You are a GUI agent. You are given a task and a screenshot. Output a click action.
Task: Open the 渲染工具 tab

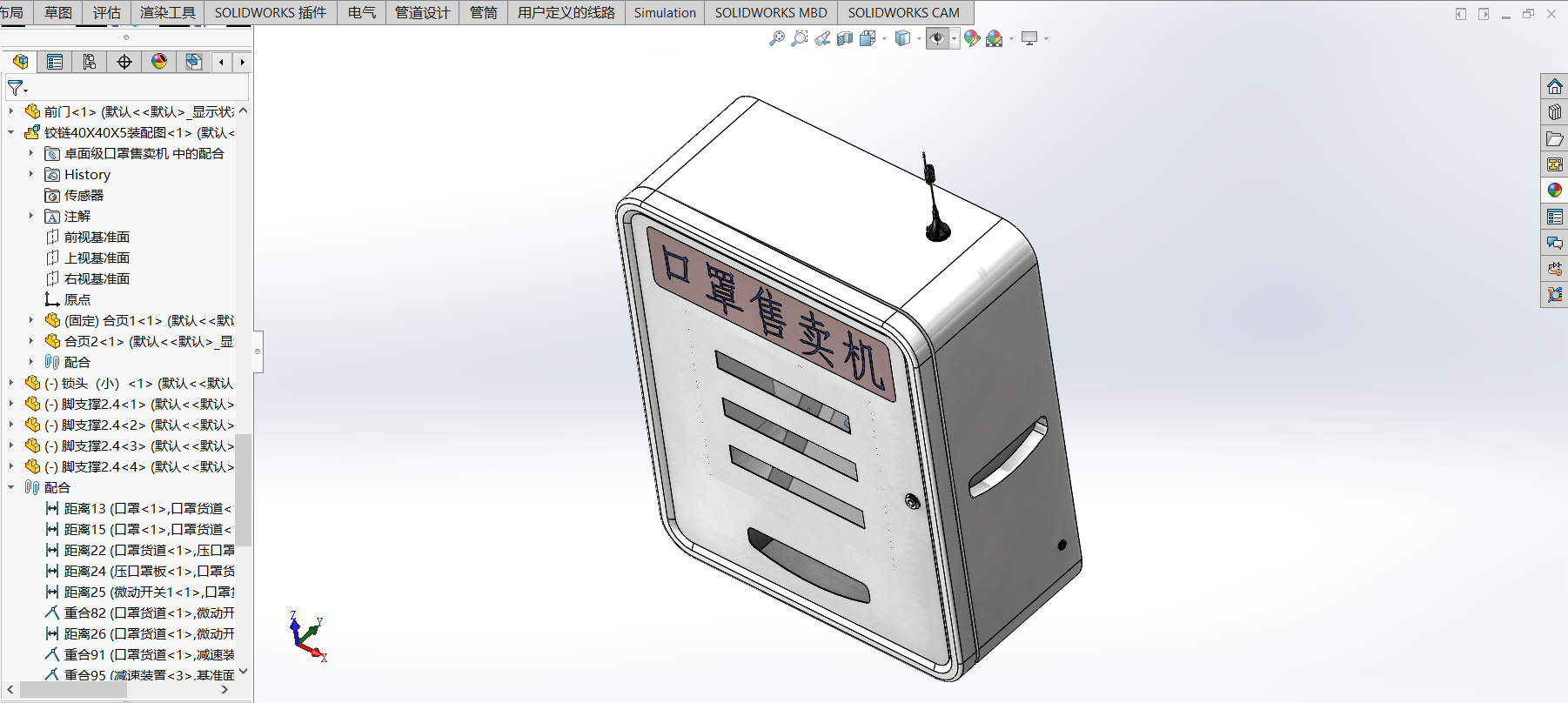point(167,12)
